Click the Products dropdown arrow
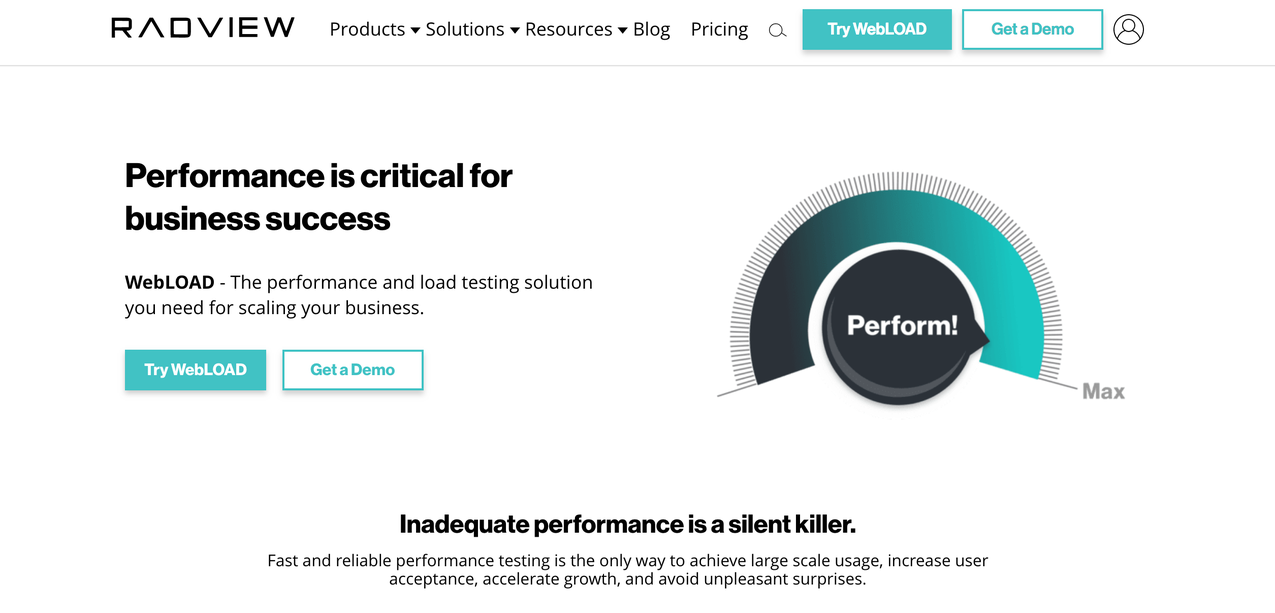The height and width of the screenshot is (613, 1275). point(414,30)
